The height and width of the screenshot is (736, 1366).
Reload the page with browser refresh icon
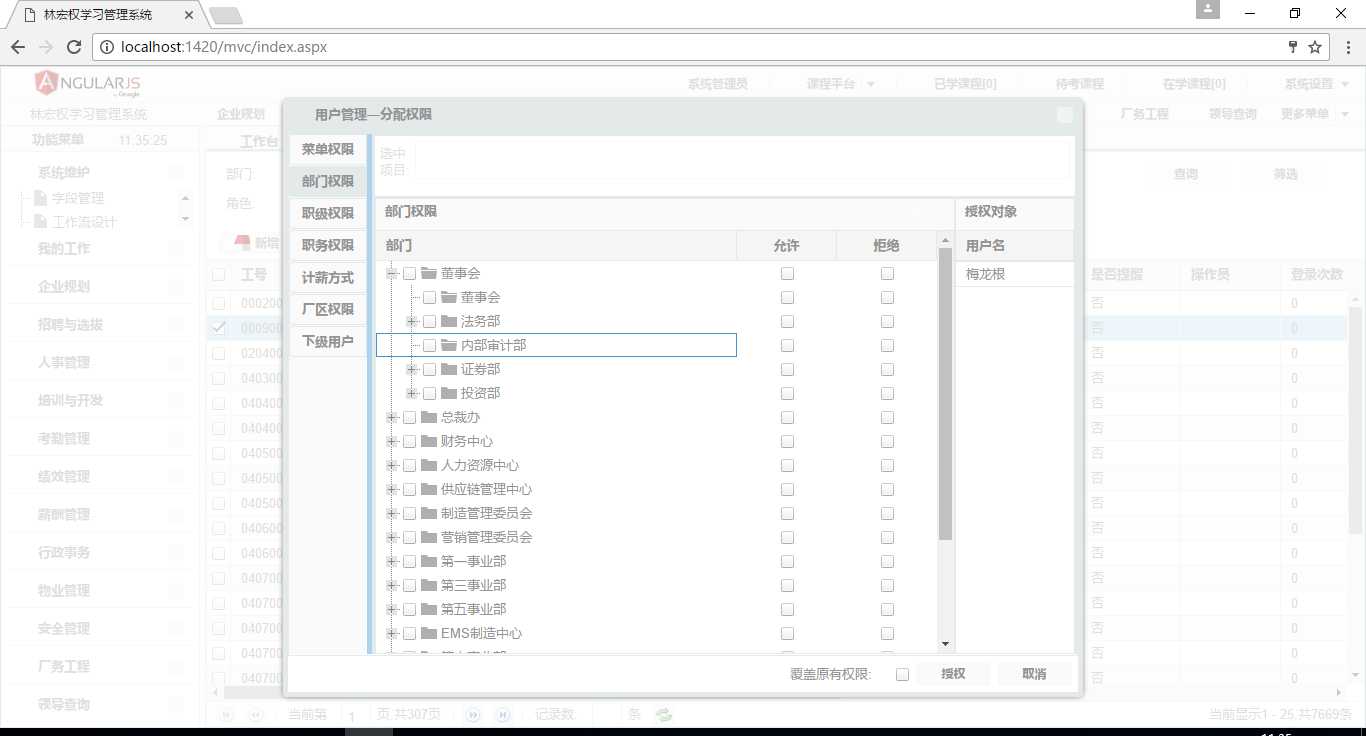(74, 47)
